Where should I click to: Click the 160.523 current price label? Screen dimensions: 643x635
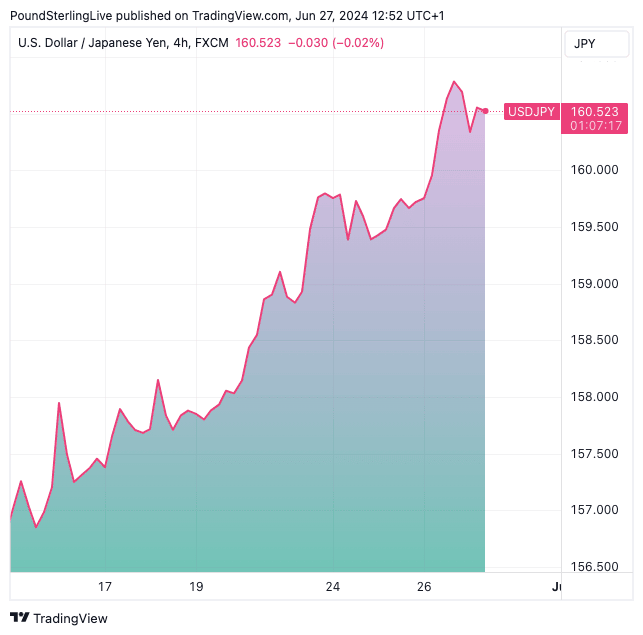tap(594, 111)
